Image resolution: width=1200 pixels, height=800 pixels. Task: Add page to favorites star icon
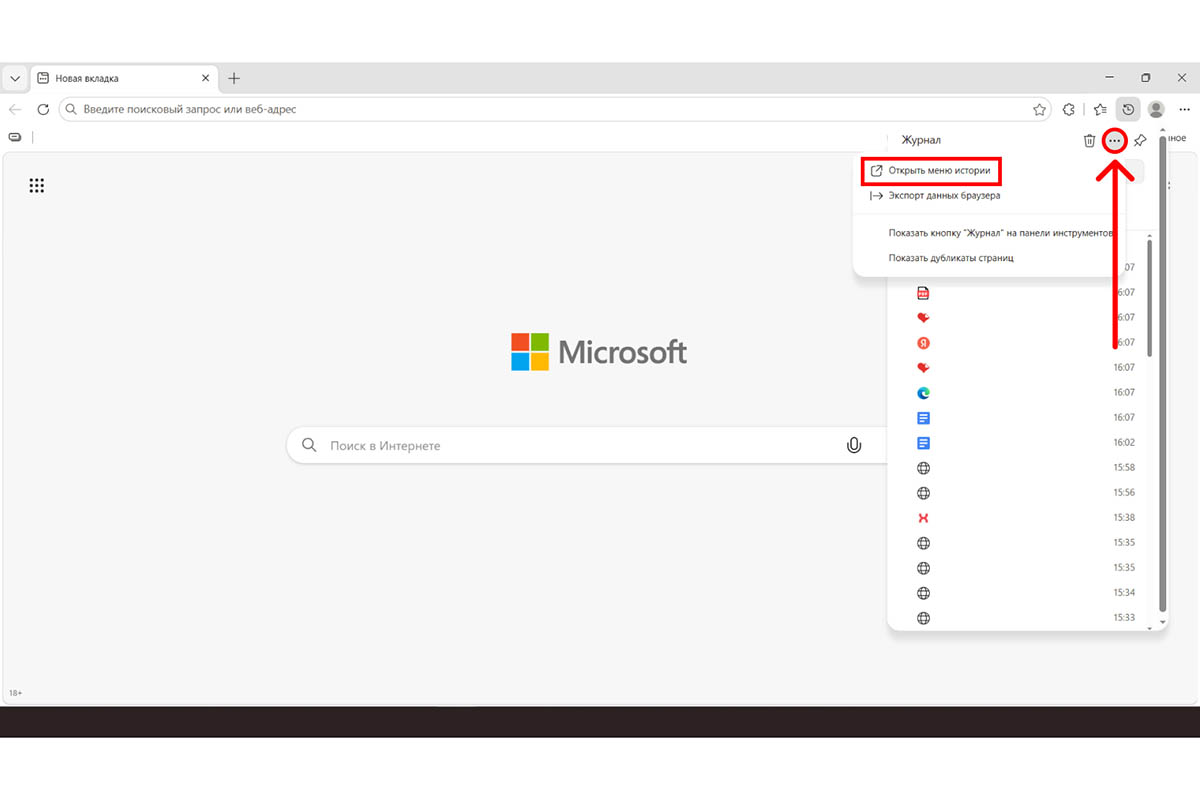click(x=1039, y=109)
